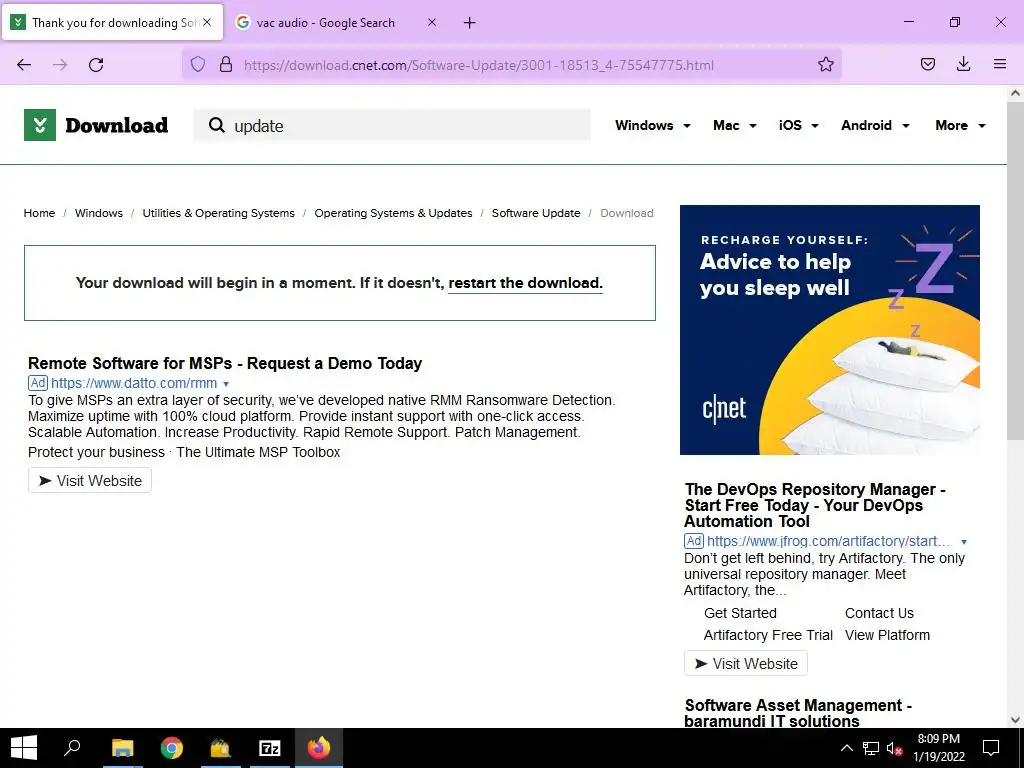Open the Firefox hamburger menu
Image resolution: width=1024 pixels, height=768 pixels.
[999, 64]
